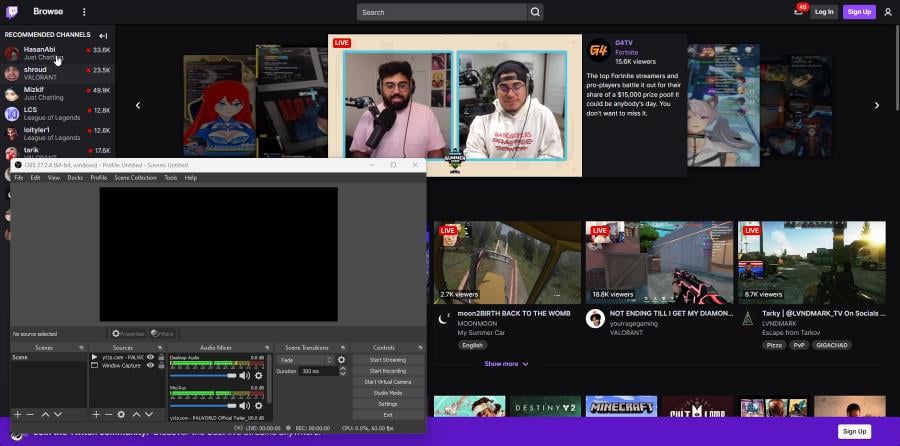Click Sign Up in Twitch top bar
900x446 pixels.
859,12
